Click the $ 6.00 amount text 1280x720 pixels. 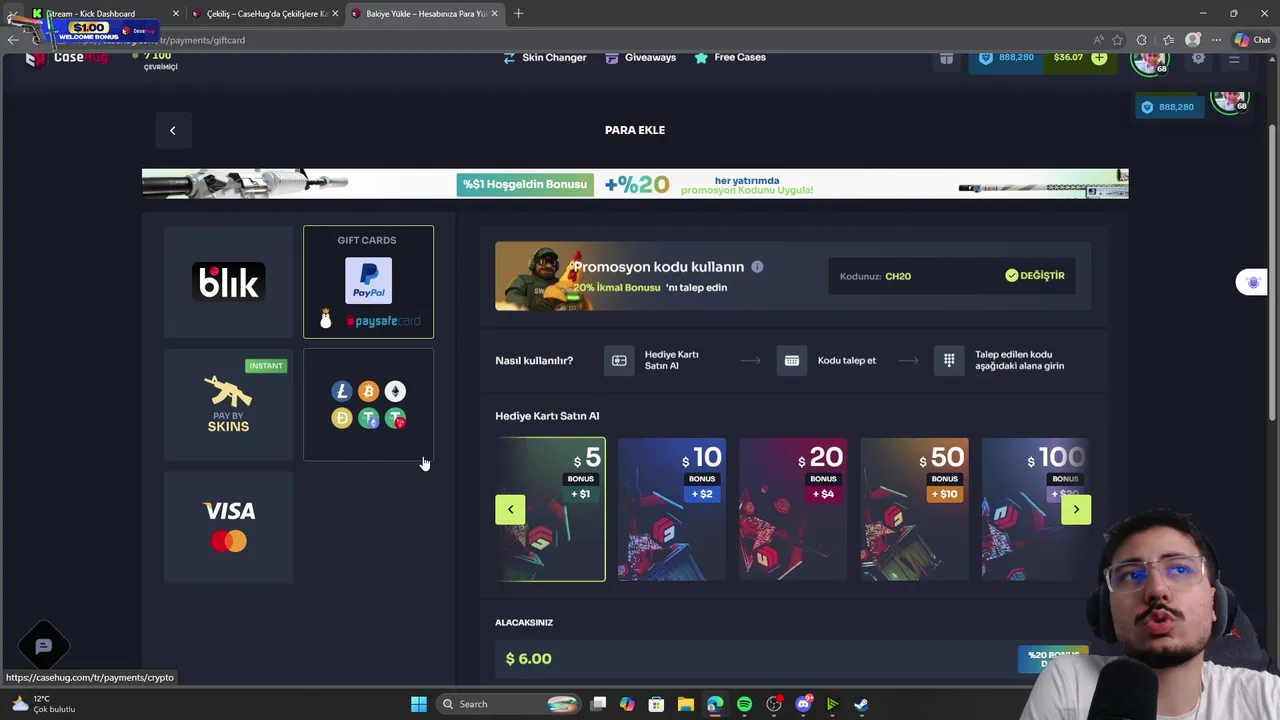529,659
